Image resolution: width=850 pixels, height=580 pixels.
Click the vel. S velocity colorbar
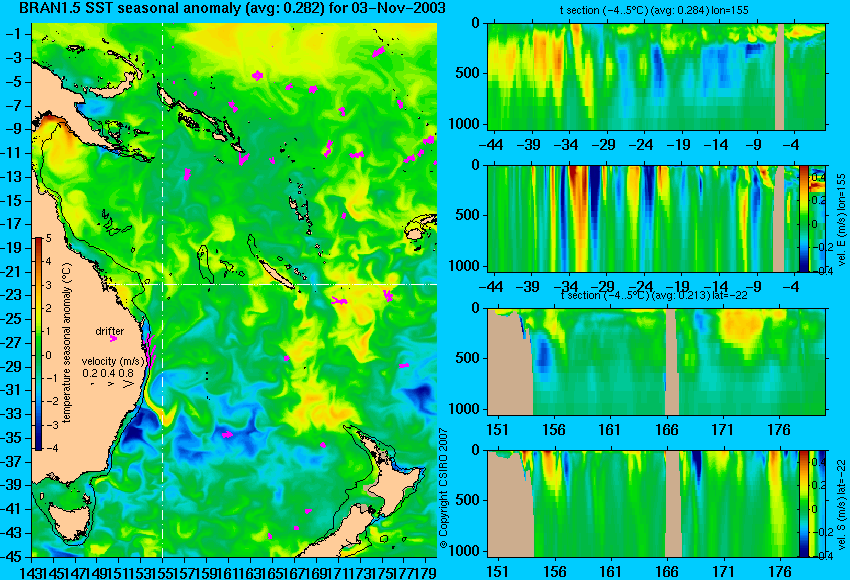[x=803, y=504]
